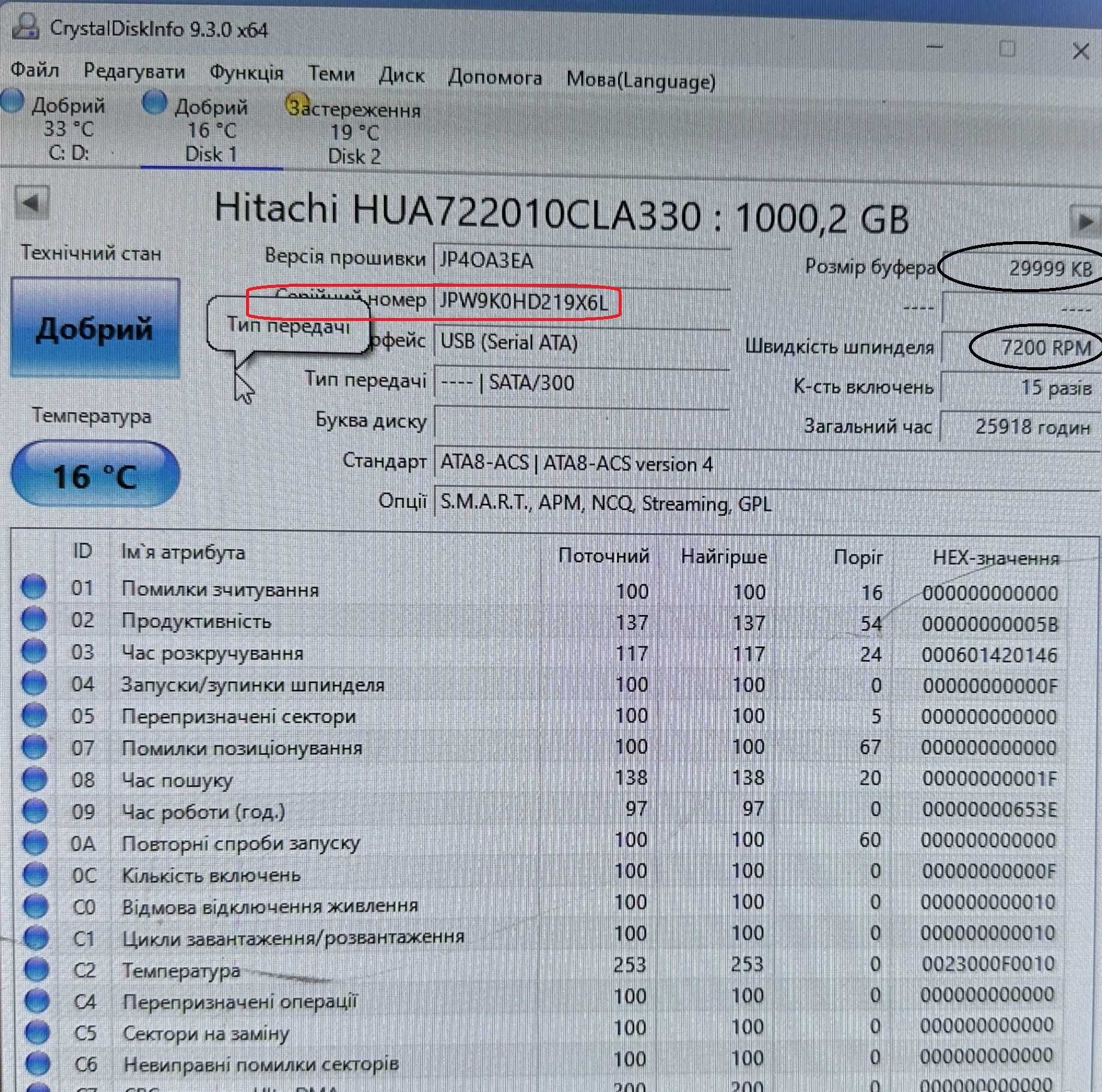This screenshot has width=1102, height=1092.
Task: Close the CrystalDiskInfo window
Action: pyautogui.click(x=1081, y=51)
